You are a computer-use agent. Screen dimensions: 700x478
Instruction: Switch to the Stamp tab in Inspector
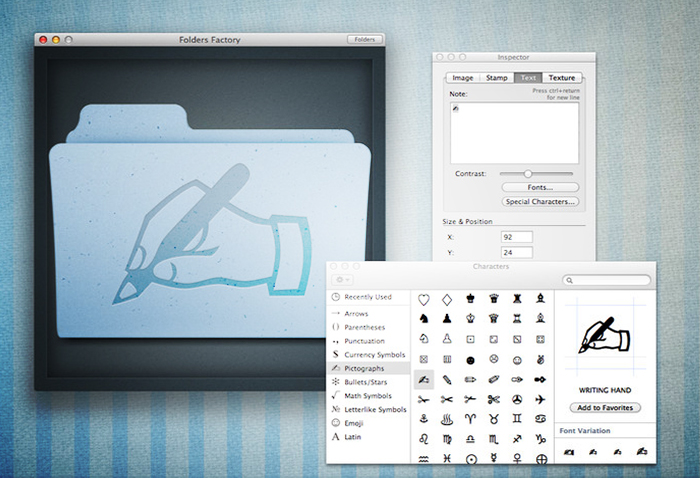click(496, 78)
